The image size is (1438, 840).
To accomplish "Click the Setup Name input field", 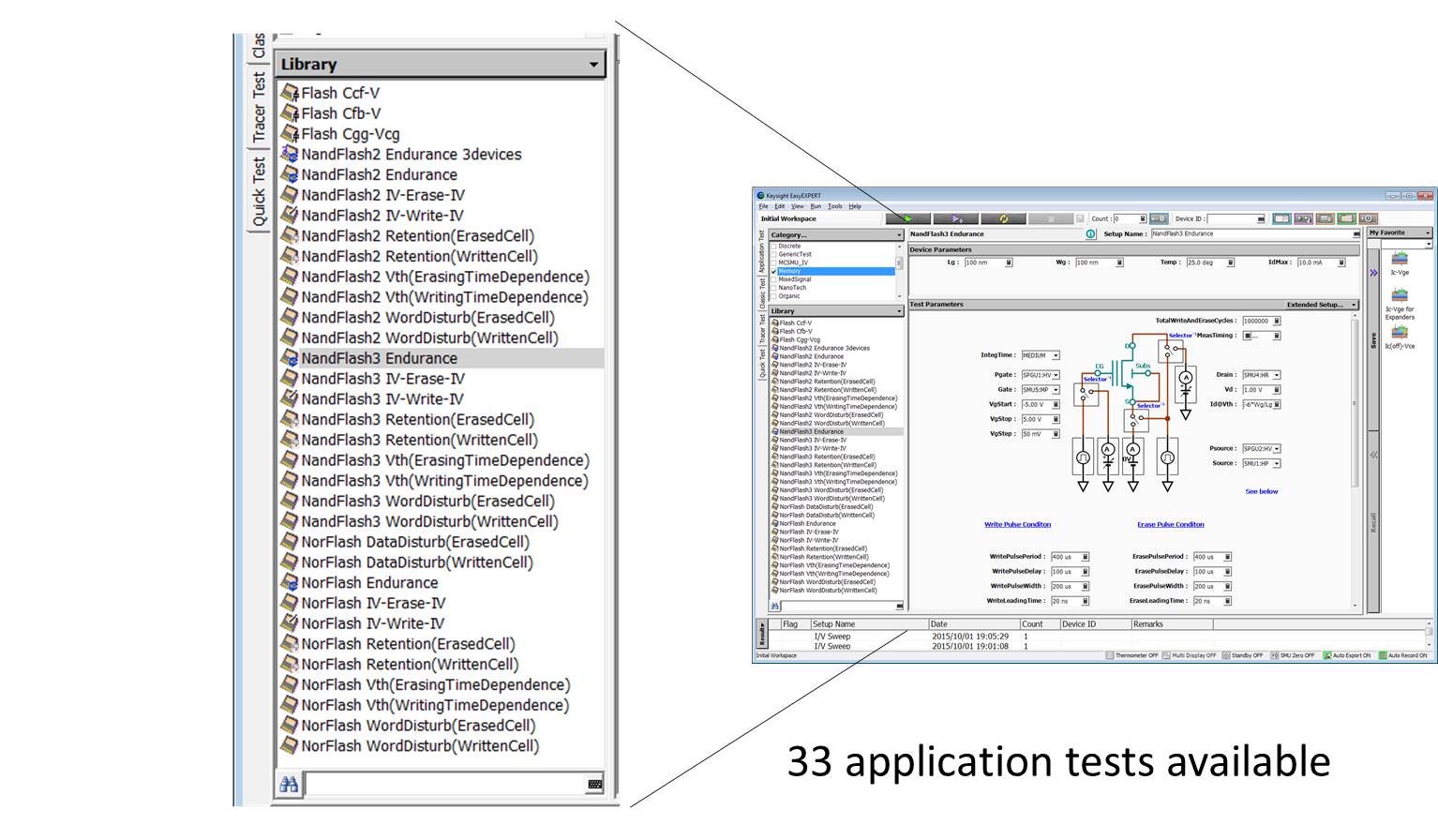I will pos(1255,233).
